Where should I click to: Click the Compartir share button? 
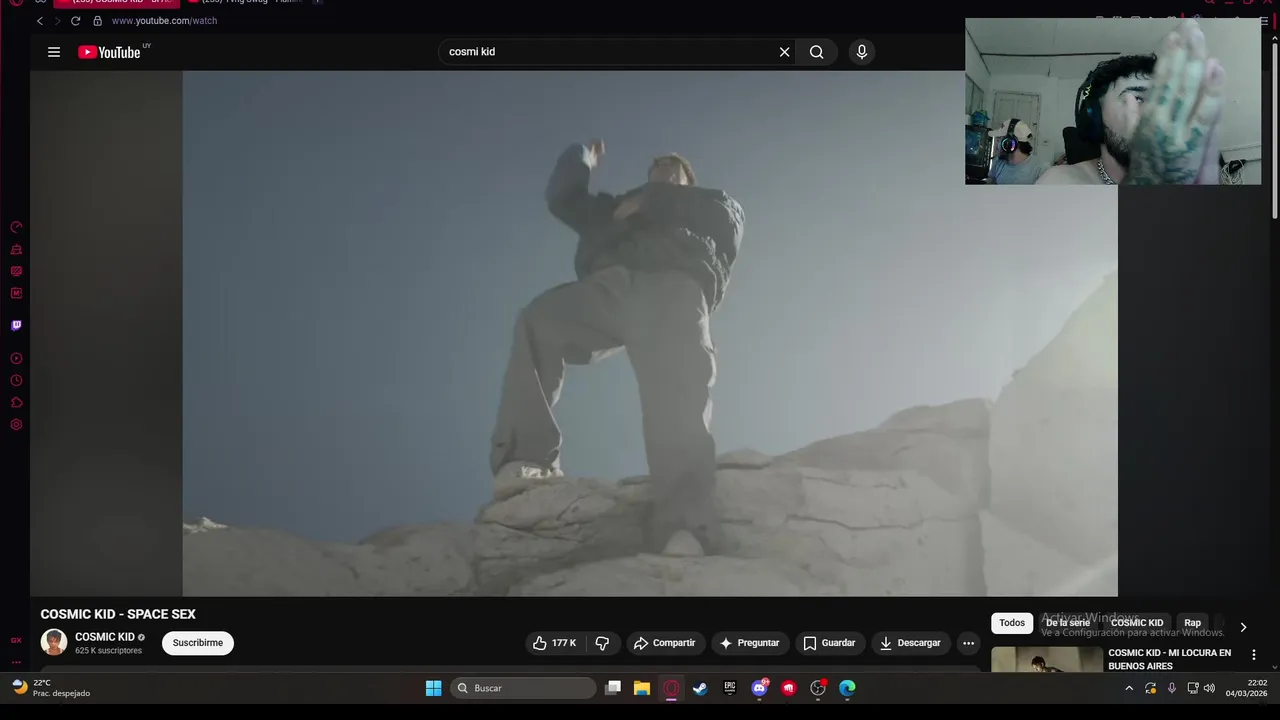coord(664,643)
